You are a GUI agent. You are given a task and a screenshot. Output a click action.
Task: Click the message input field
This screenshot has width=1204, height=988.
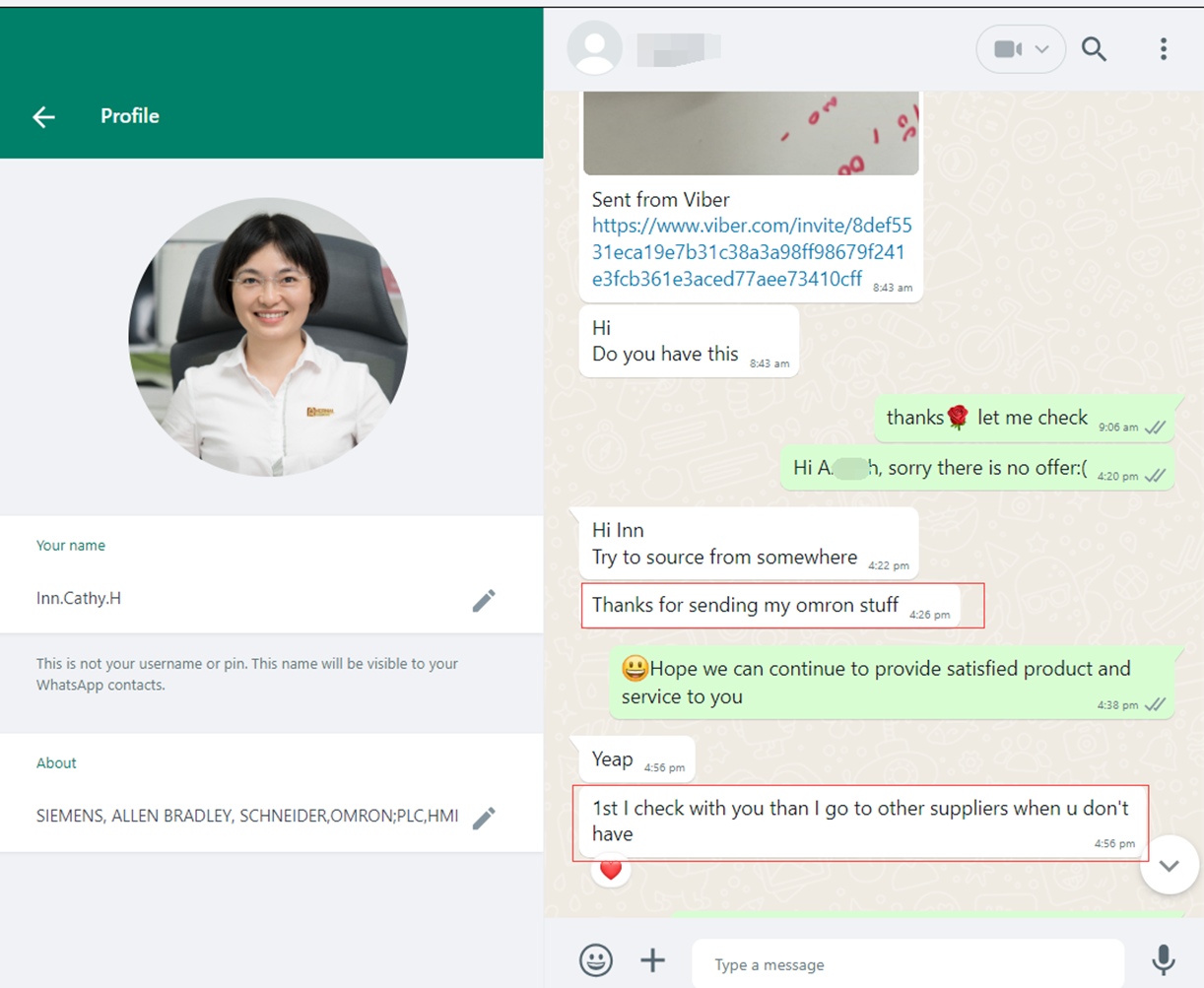click(x=906, y=964)
